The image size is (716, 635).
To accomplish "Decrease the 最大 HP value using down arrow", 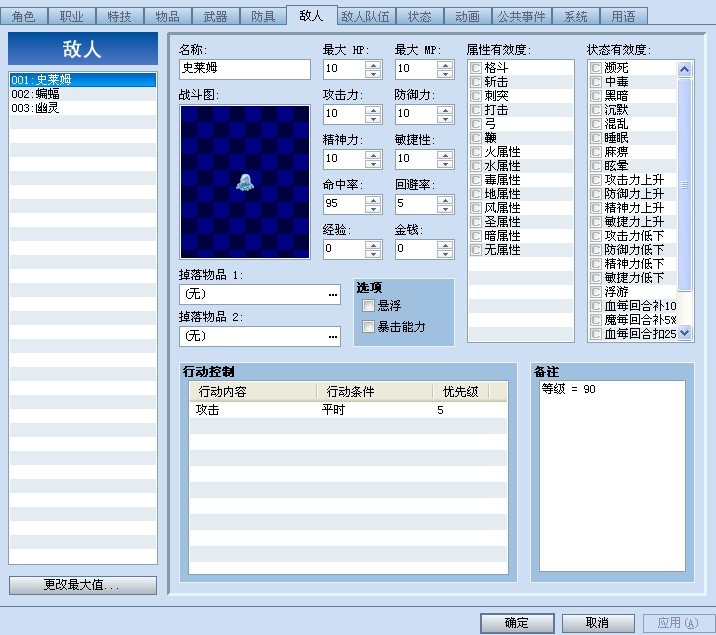I will click(x=373, y=73).
